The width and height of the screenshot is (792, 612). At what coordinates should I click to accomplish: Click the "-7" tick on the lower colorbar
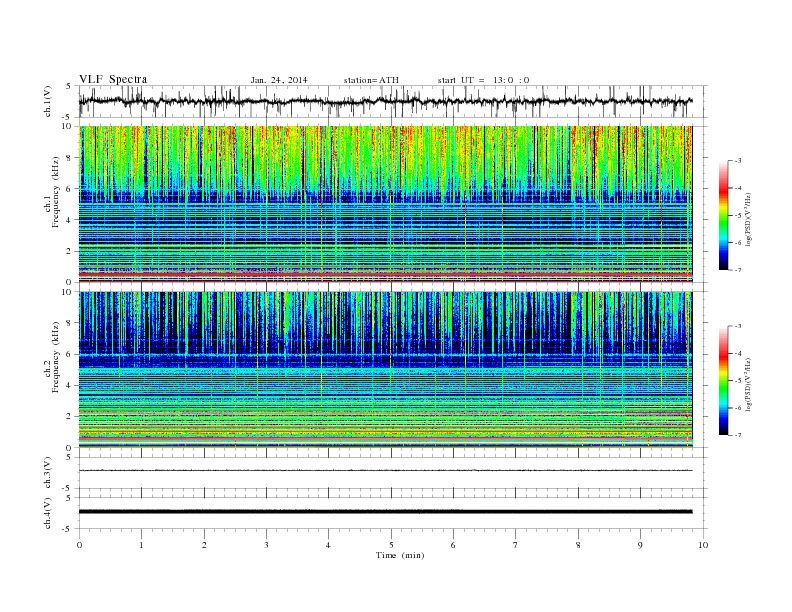738,435
